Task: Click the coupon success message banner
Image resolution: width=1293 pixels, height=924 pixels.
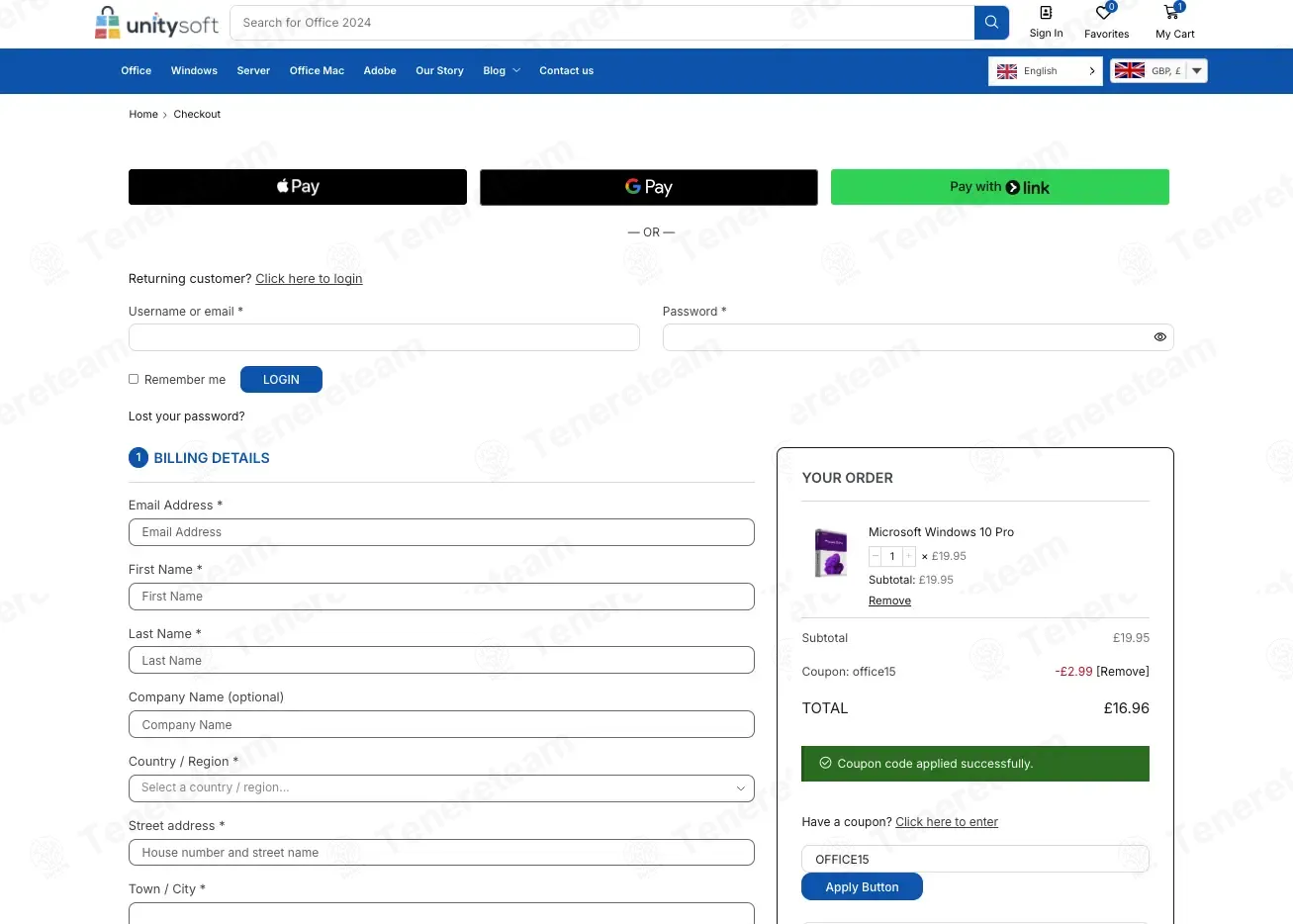Action: tap(975, 764)
